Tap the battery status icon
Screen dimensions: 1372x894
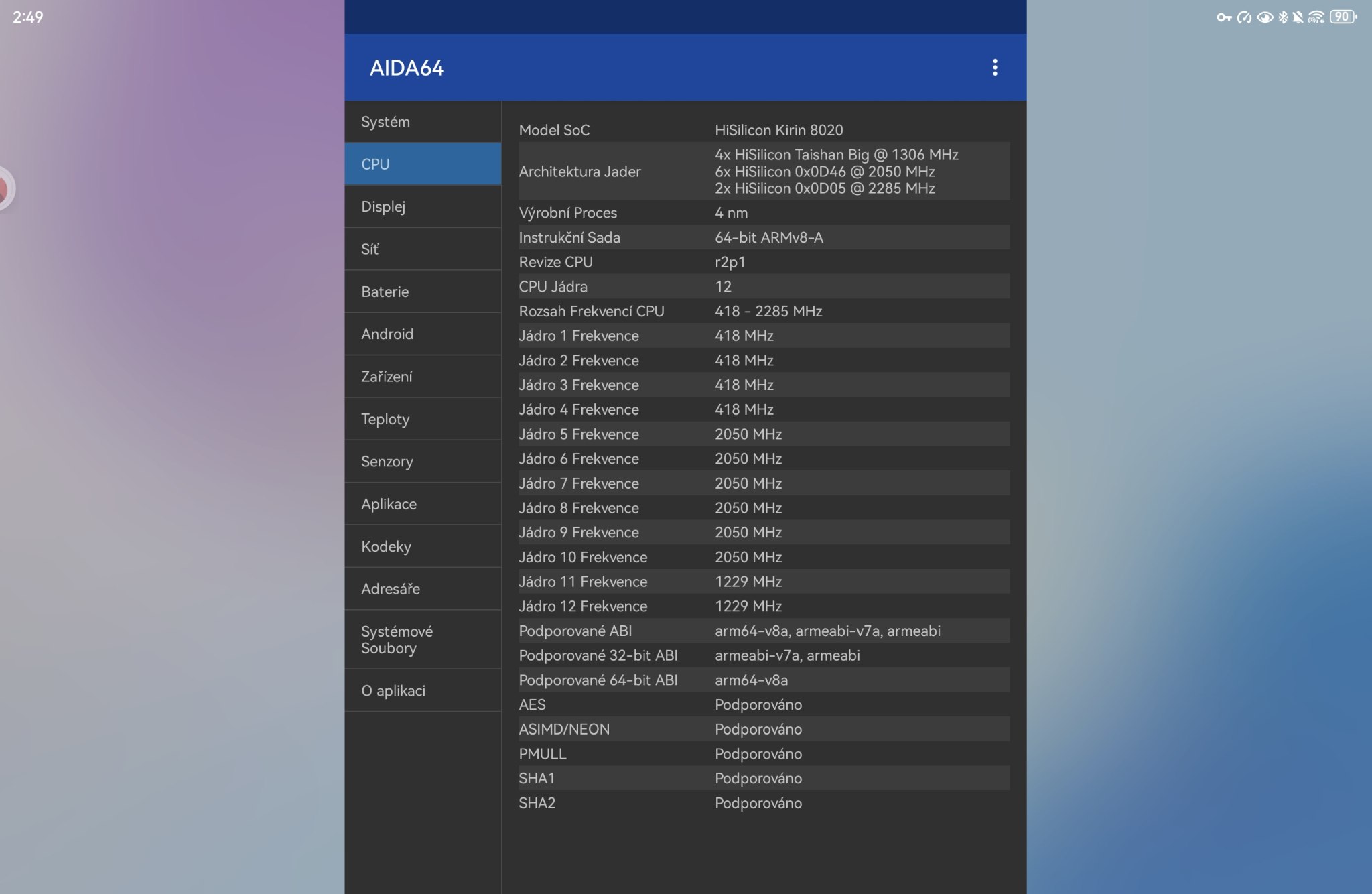tap(1343, 17)
